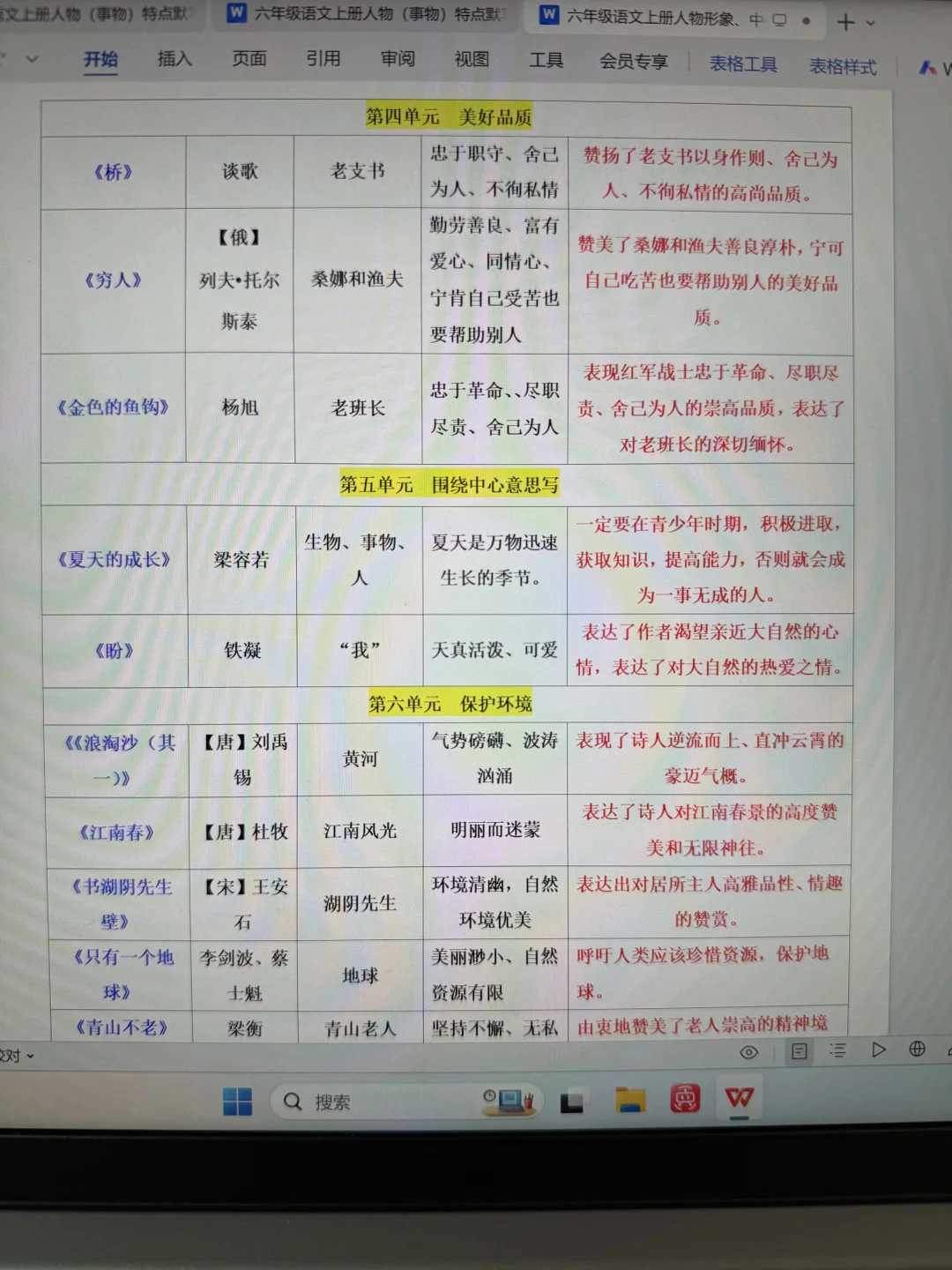Add a new document tab with plus
The height and width of the screenshot is (1270, 952).
(x=844, y=22)
